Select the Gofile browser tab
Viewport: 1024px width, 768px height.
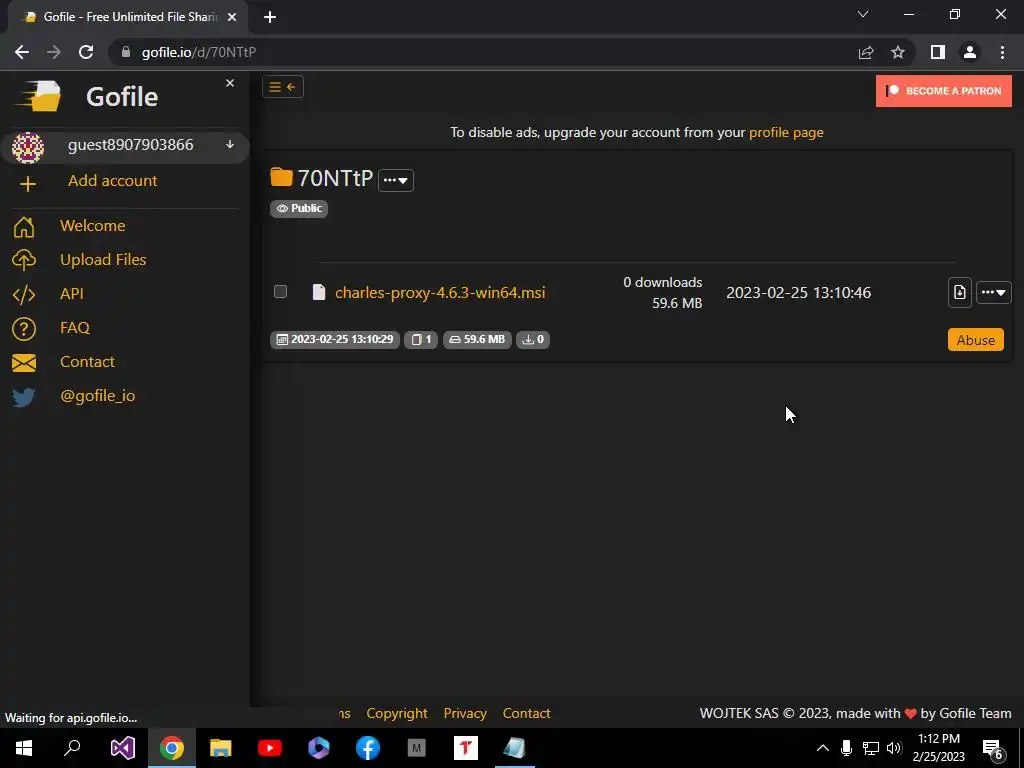tap(128, 17)
